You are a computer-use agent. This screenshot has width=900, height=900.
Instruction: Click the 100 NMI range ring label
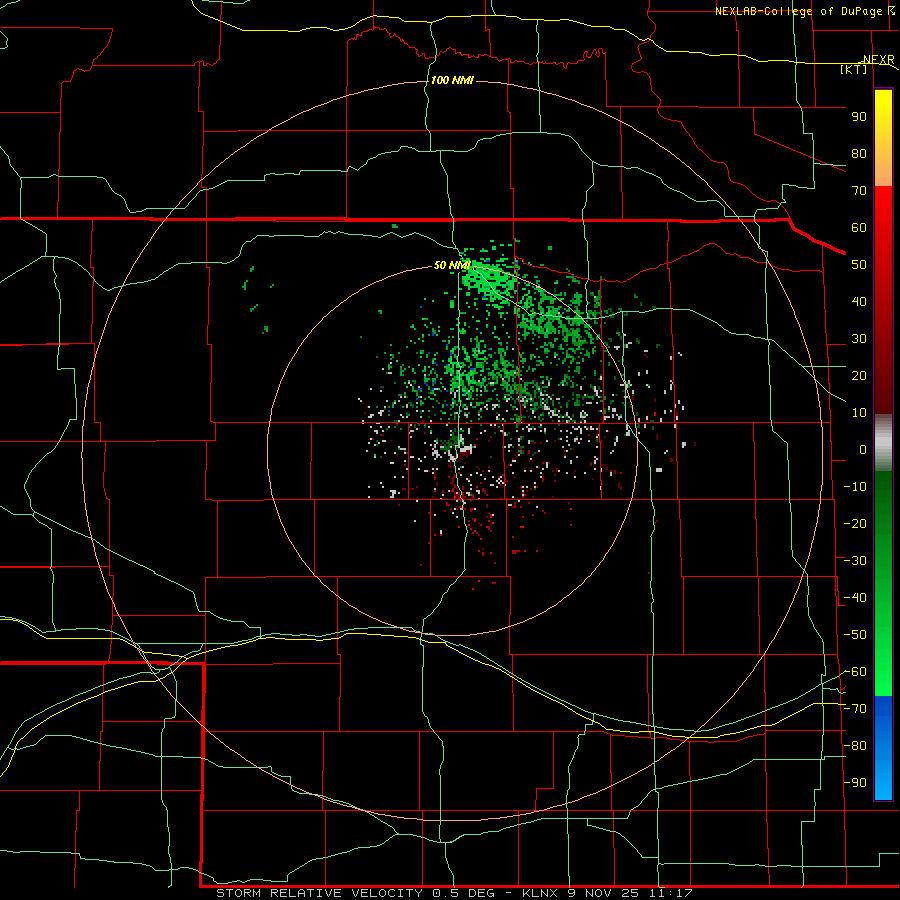(452, 80)
